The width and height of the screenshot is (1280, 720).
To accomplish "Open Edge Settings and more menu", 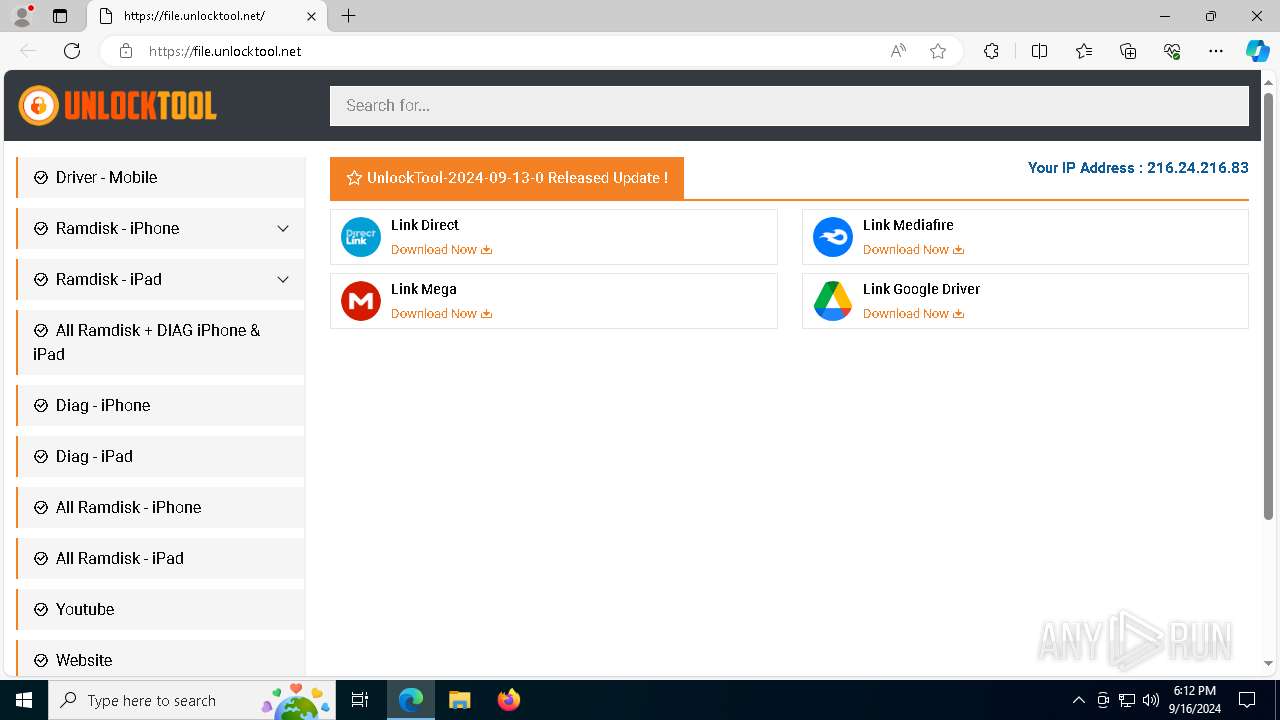I will point(1216,51).
